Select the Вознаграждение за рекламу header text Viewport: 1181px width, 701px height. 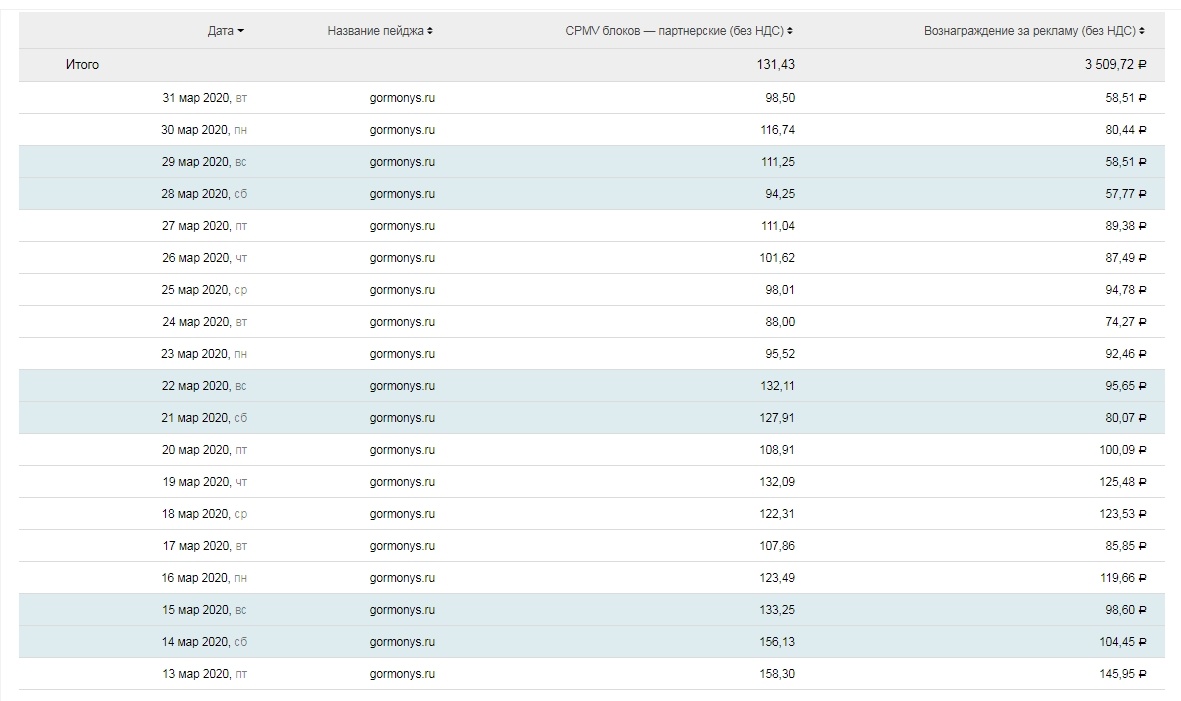(x=1029, y=31)
